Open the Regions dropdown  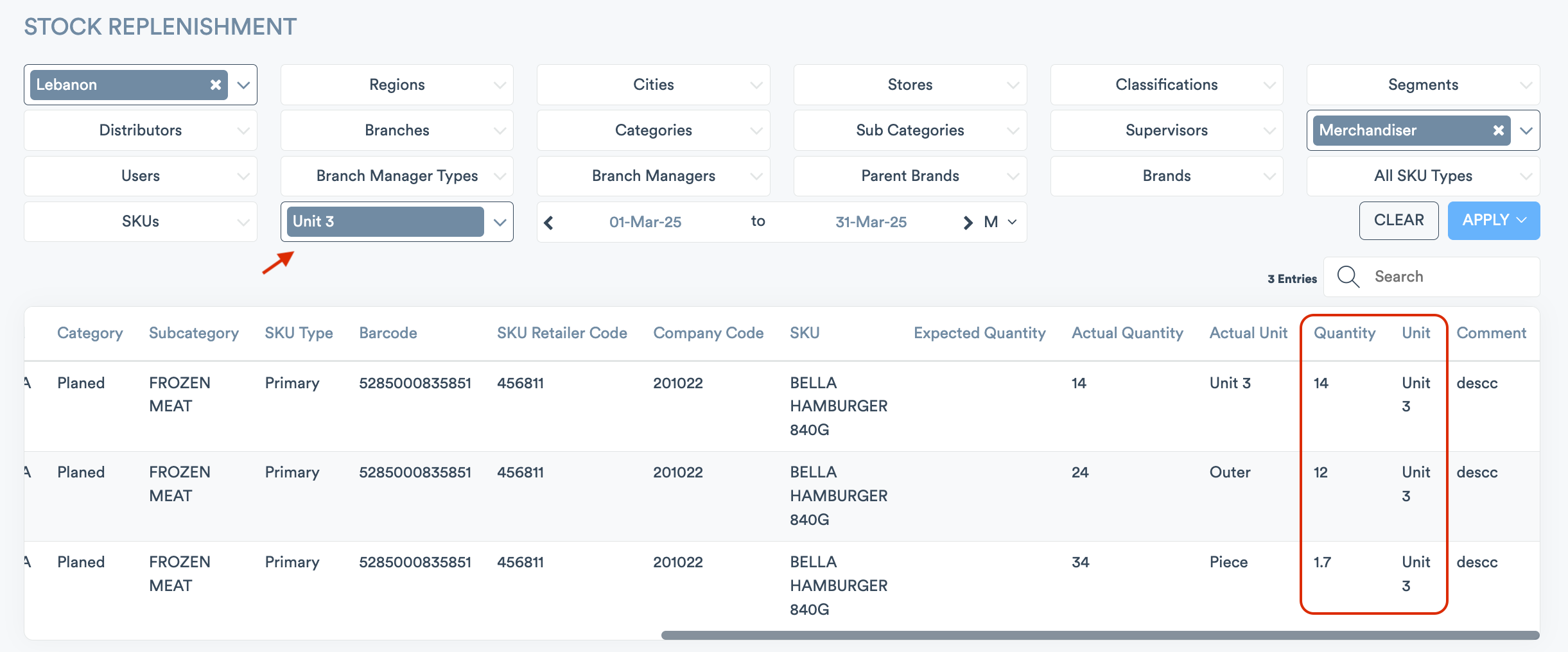point(499,84)
